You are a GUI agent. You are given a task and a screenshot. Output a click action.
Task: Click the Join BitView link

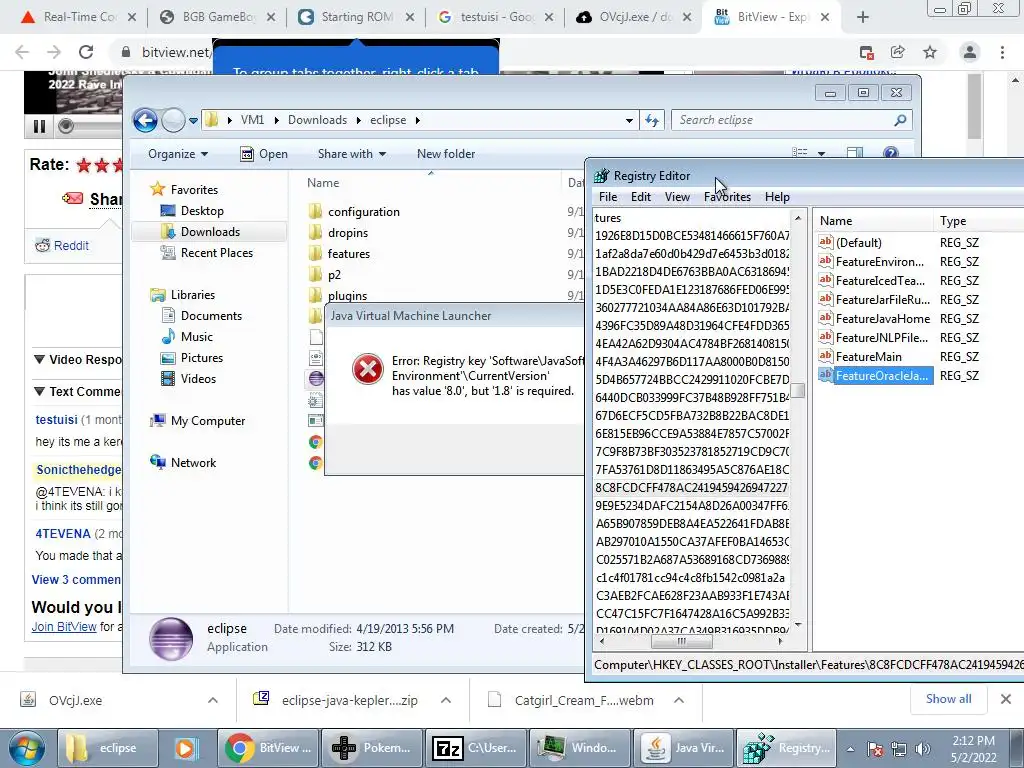pos(64,627)
